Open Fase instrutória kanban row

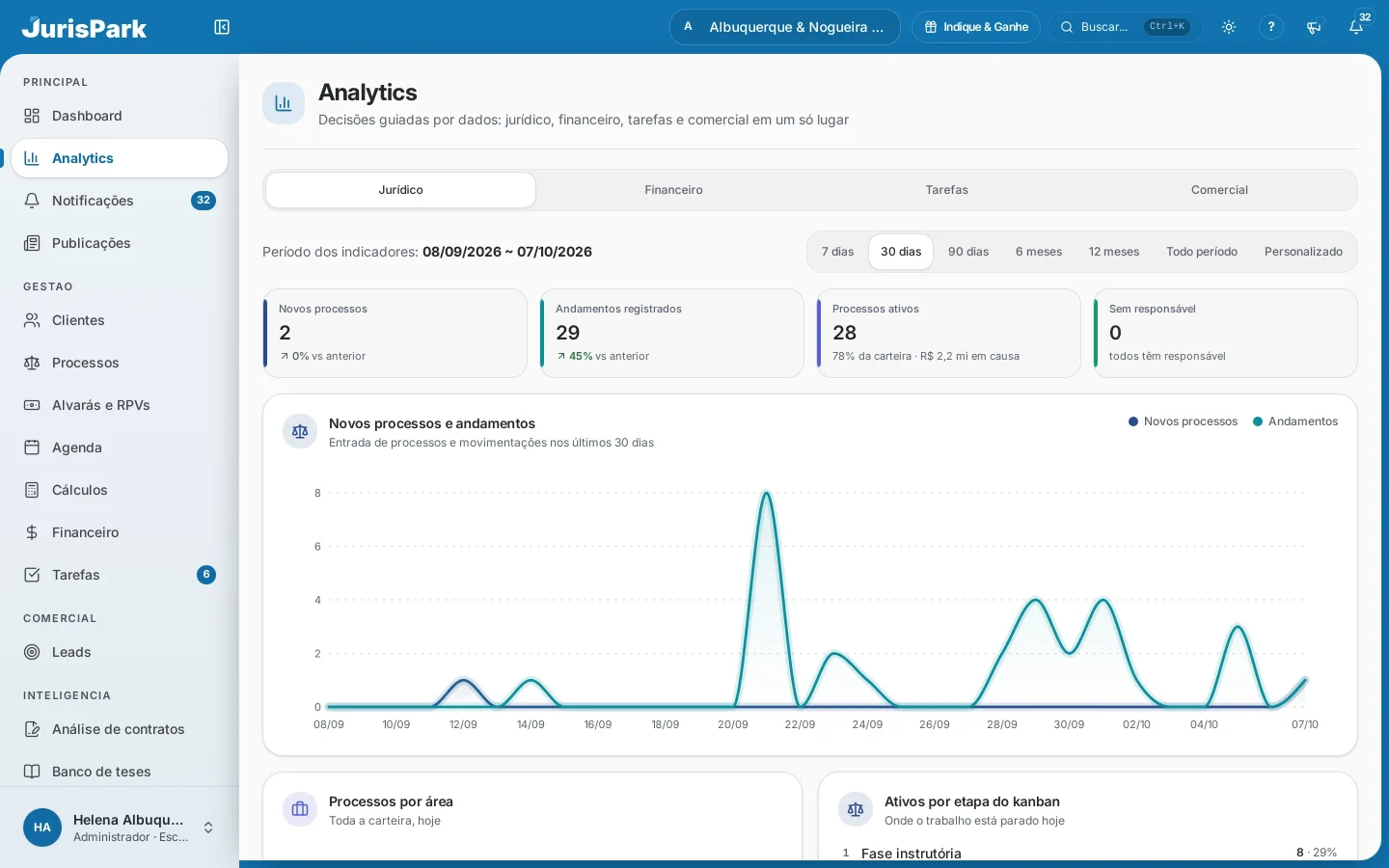[1088, 853]
